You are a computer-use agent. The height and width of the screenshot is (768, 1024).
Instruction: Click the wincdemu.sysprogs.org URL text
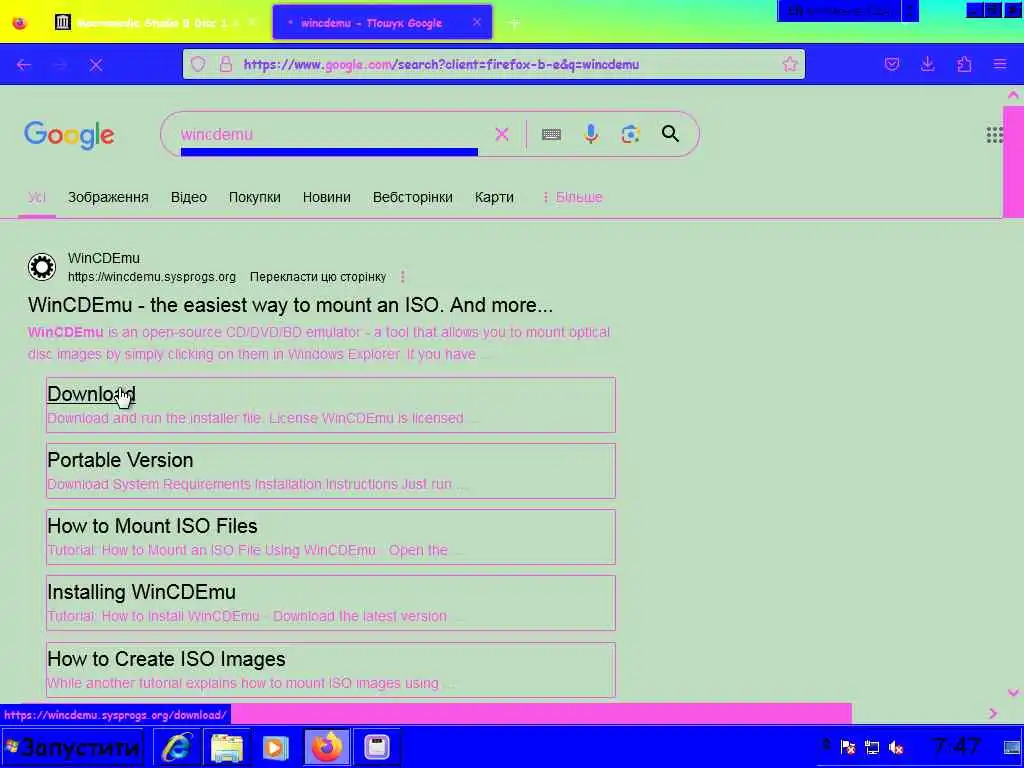pos(152,277)
